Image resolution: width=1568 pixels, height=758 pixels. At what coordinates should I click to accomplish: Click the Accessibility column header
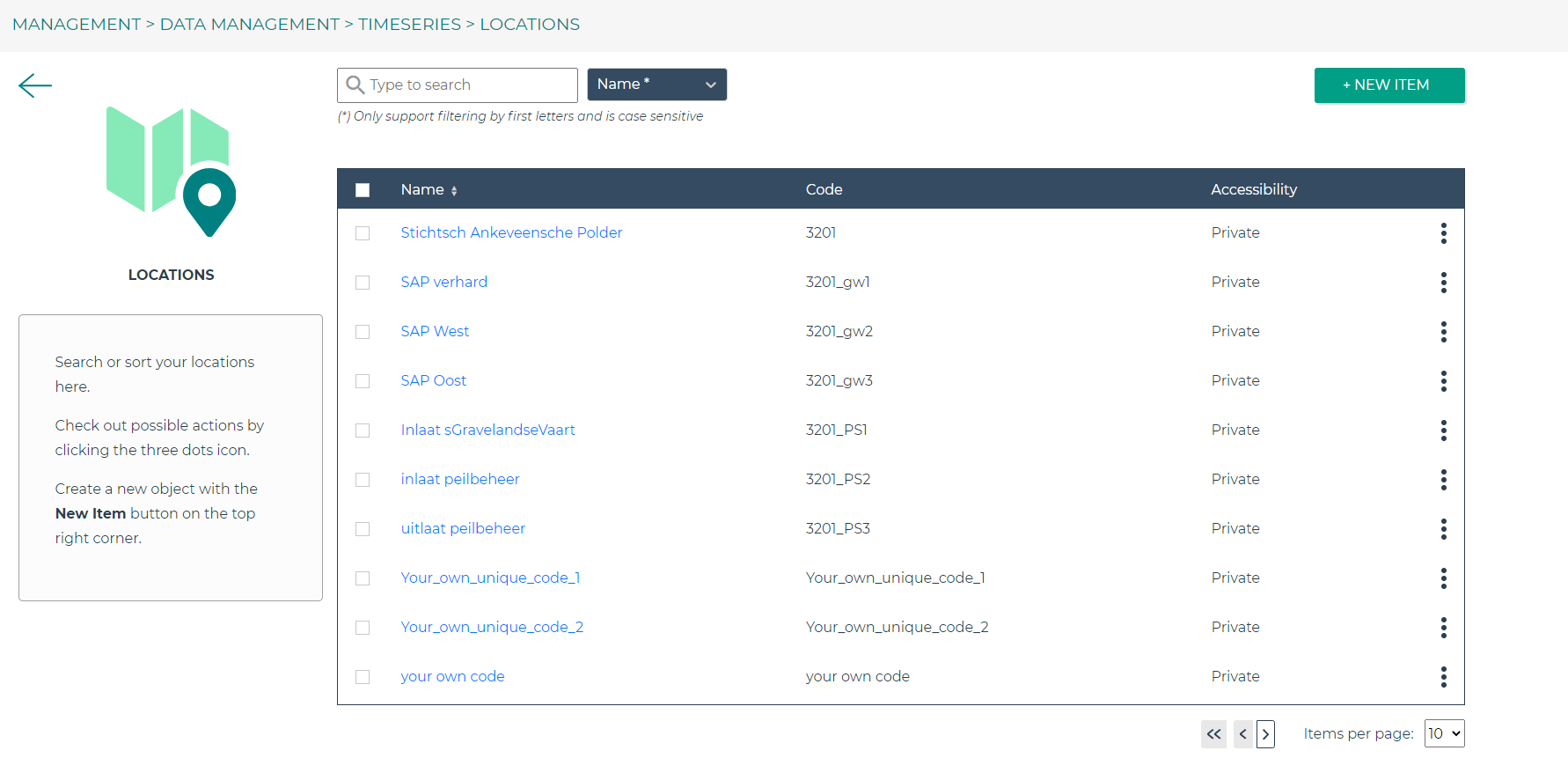coord(1254,189)
